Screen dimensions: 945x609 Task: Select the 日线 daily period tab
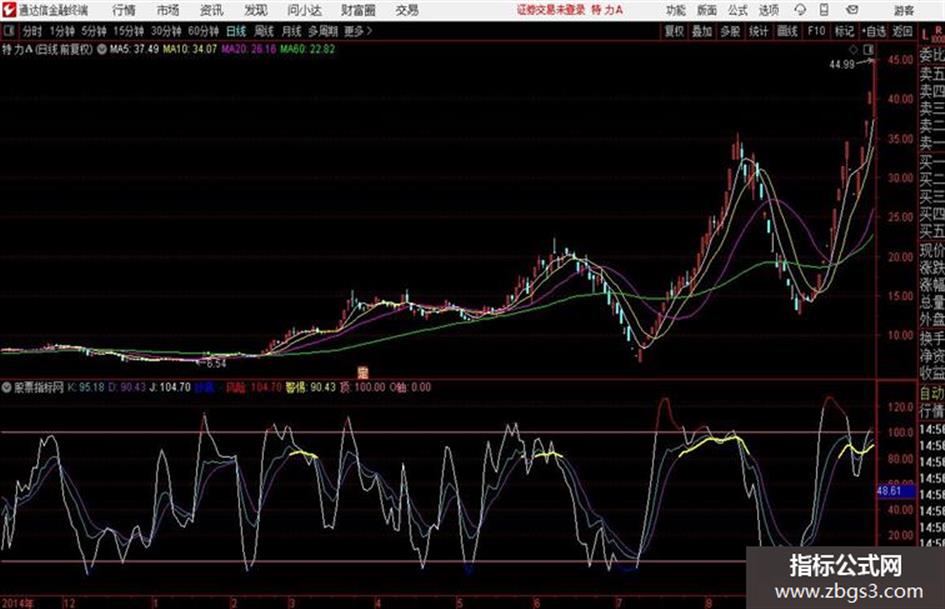tap(236, 31)
